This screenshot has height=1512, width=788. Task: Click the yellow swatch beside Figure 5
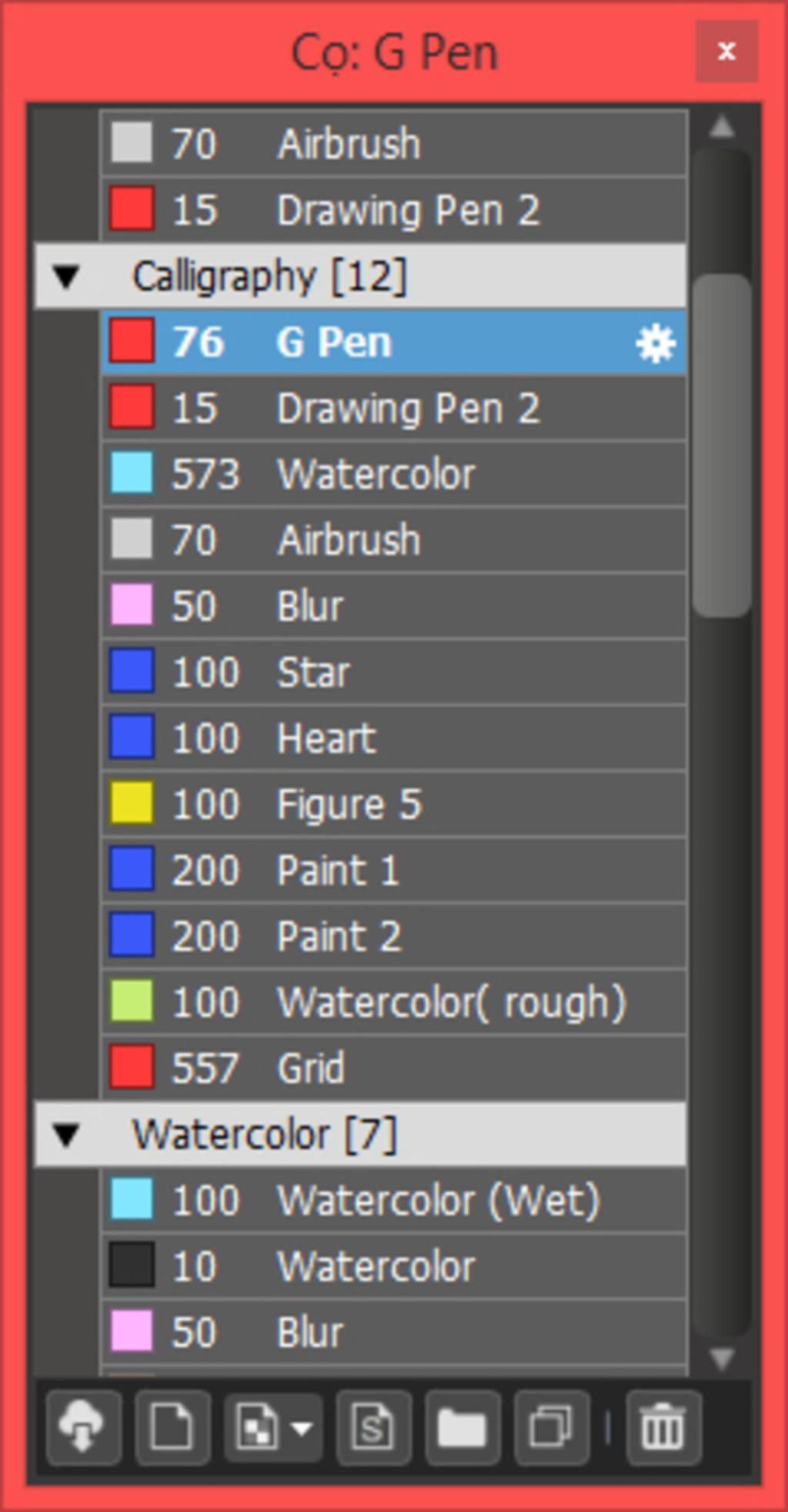tap(132, 804)
